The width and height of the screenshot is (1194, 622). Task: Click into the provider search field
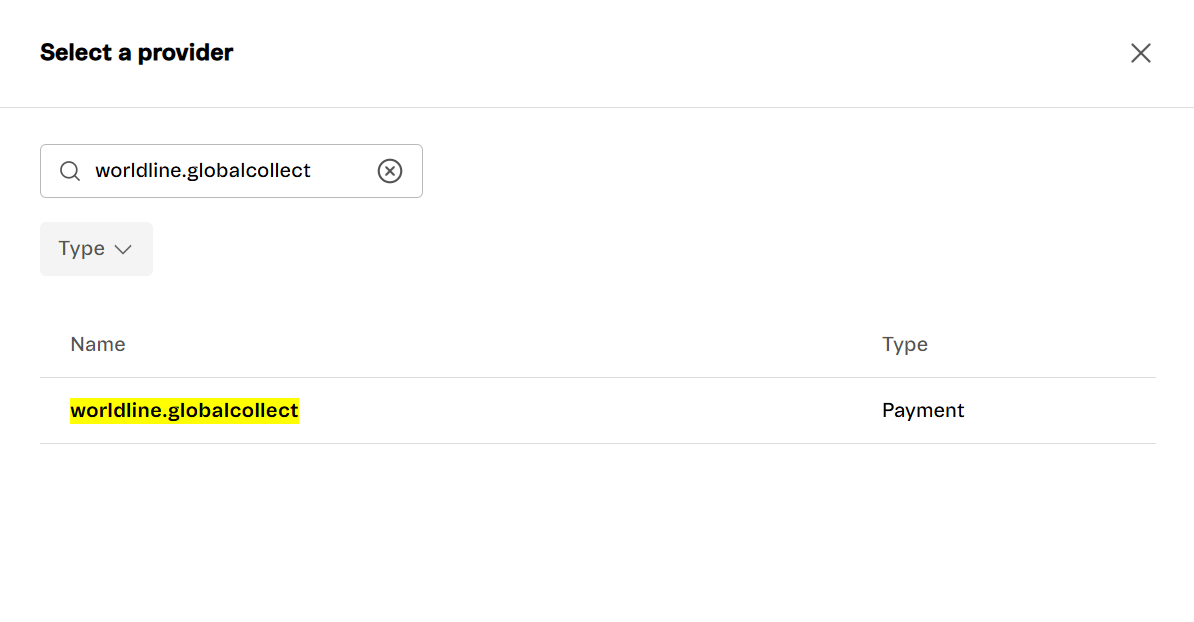230,171
